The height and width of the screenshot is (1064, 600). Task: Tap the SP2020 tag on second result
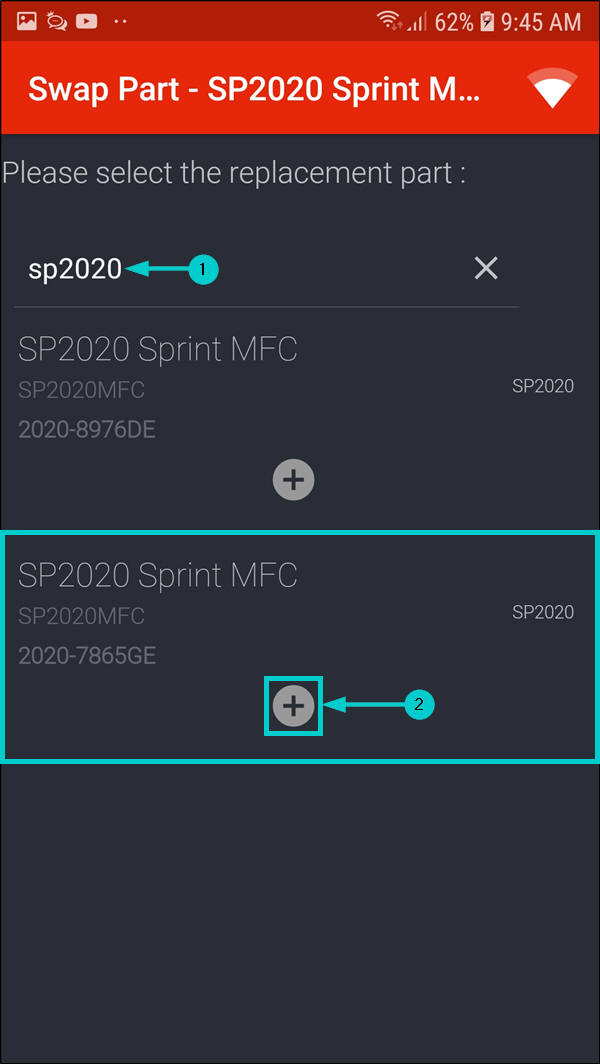click(x=543, y=612)
